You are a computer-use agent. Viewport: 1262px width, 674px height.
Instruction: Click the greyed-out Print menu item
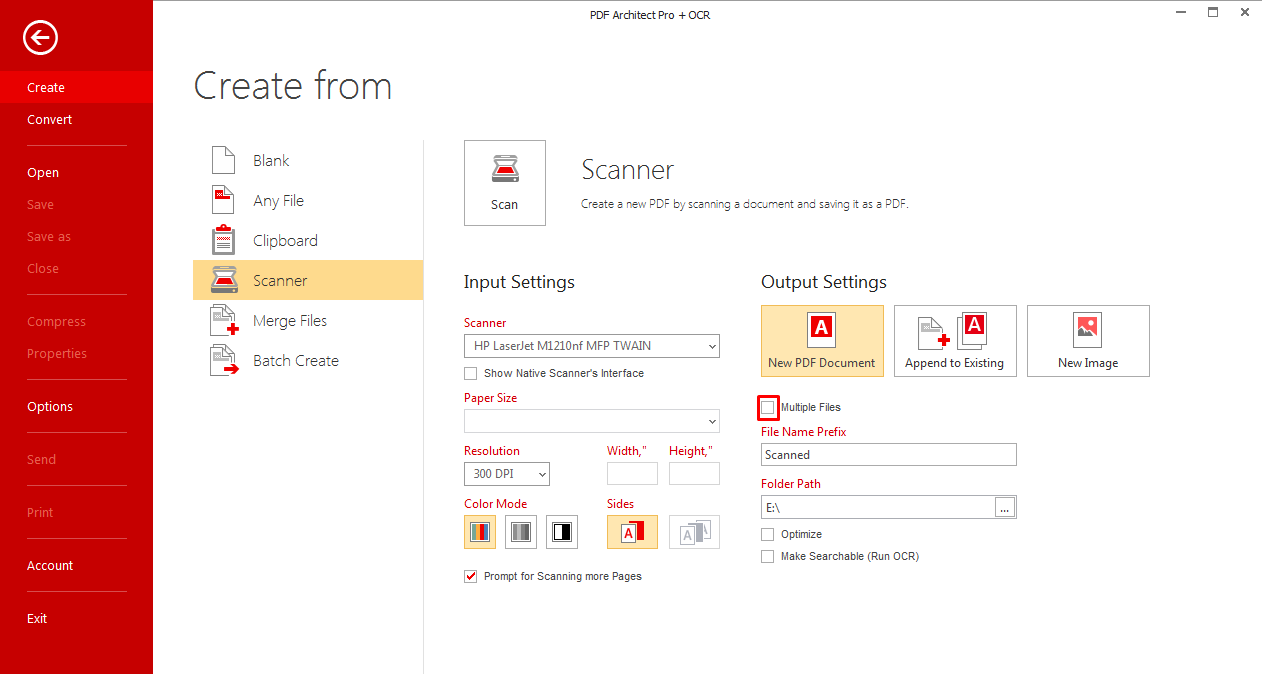(x=76, y=512)
